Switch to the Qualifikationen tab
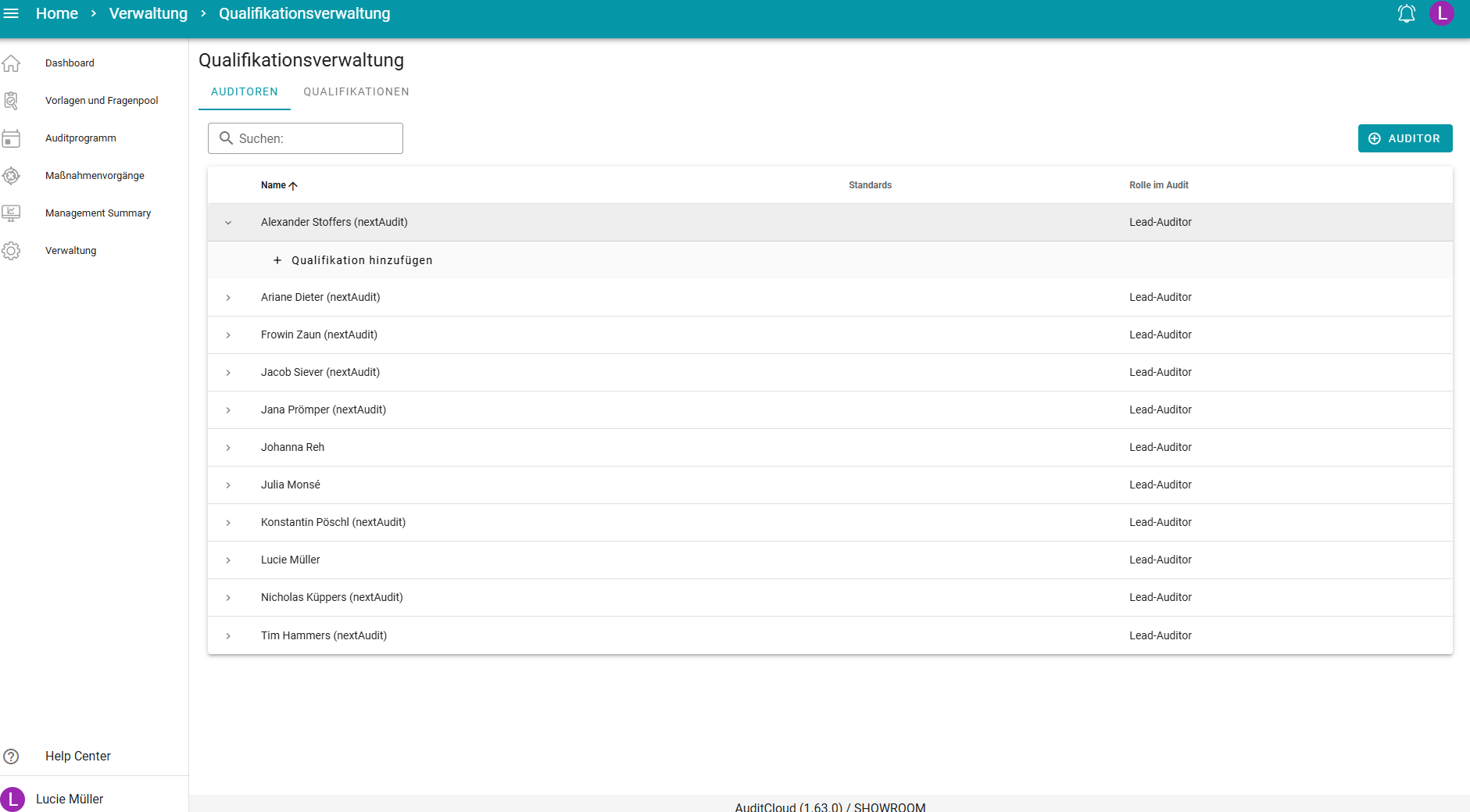This screenshot has height=812, width=1470. (x=356, y=91)
